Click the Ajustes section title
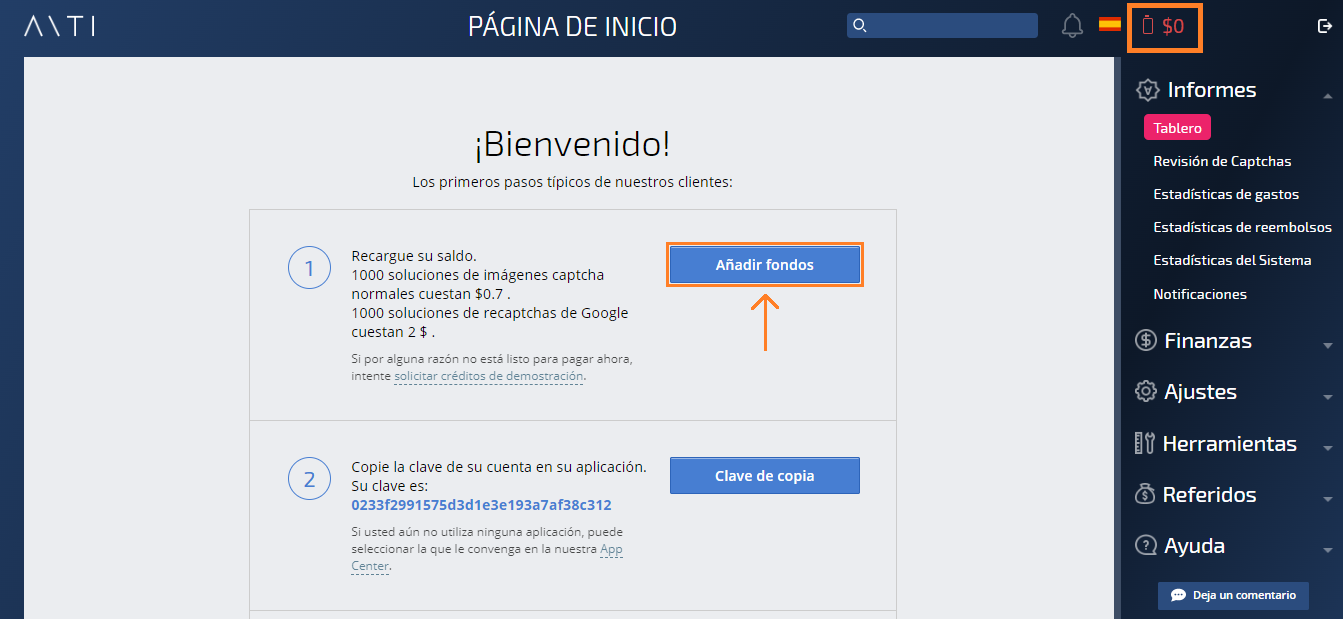The width and height of the screenshot is (1343, 619). [x=1200, y=392]
